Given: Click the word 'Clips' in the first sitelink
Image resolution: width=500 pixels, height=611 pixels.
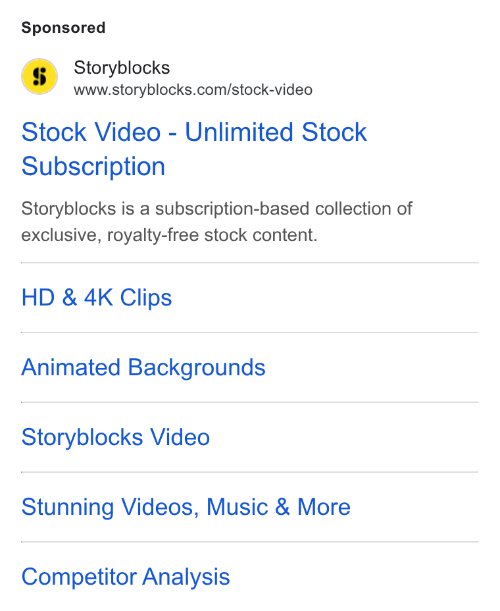Looking at the screenshot, I should (x=146, y=298).
